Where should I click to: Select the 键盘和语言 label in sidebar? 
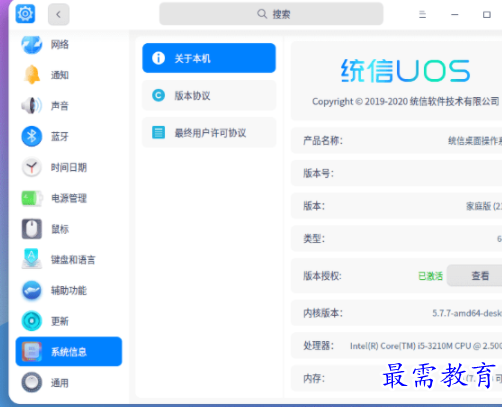[x=73, y=260]
